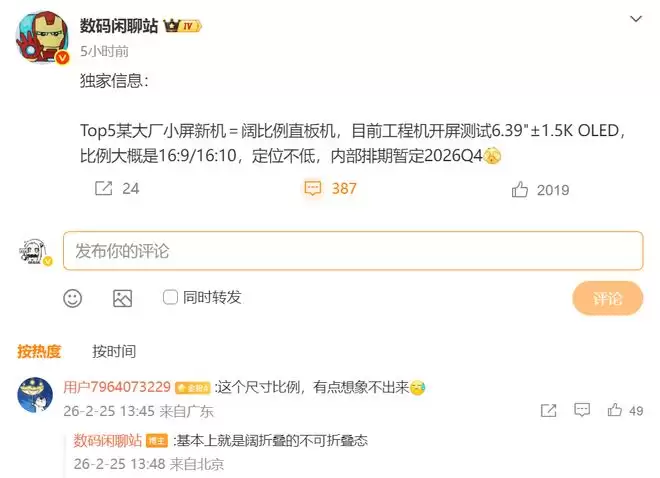Open the 数码闲聊站 post author name

(x=119, y=26)
